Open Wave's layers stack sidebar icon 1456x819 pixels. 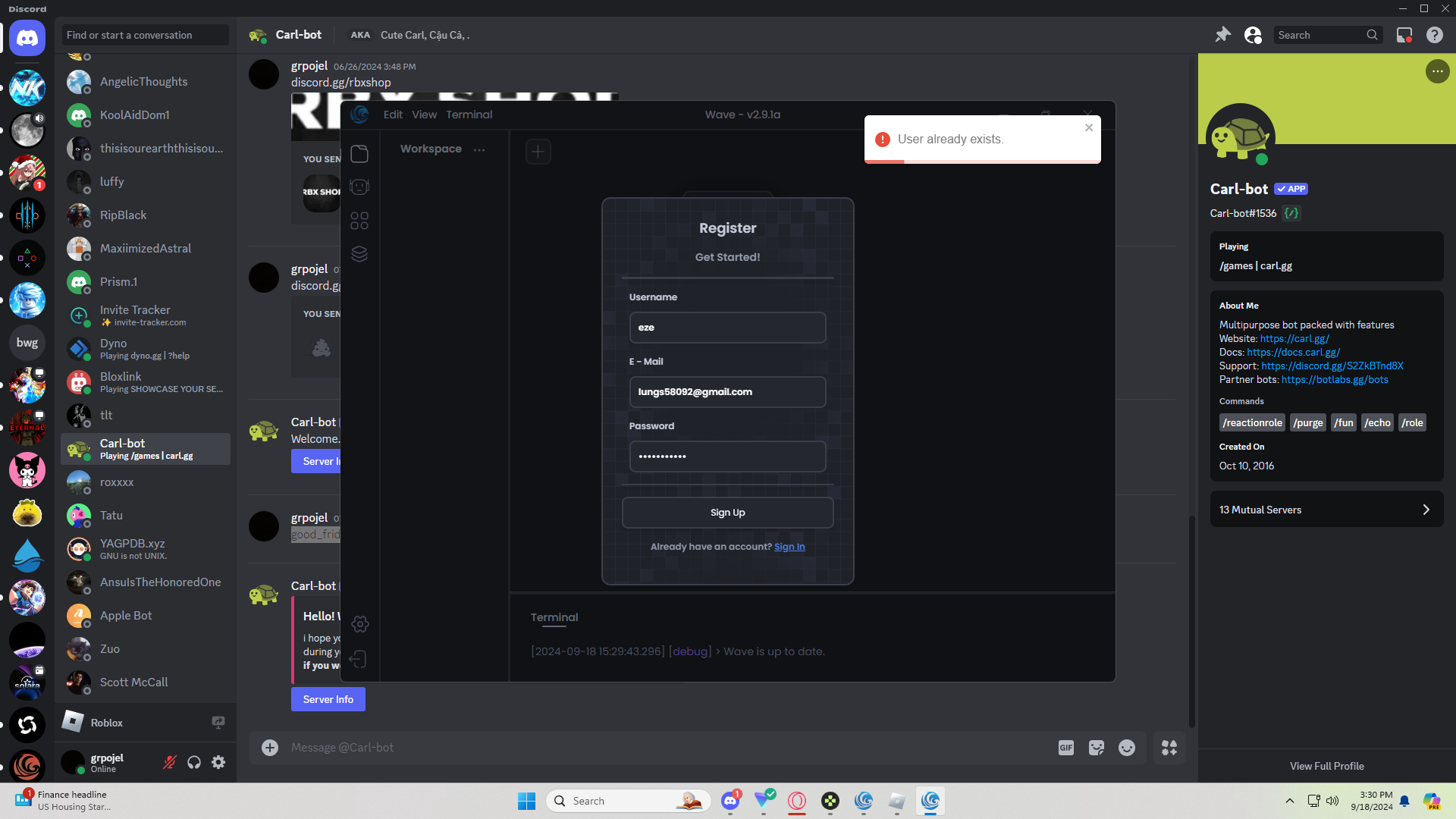pos(359,254)
